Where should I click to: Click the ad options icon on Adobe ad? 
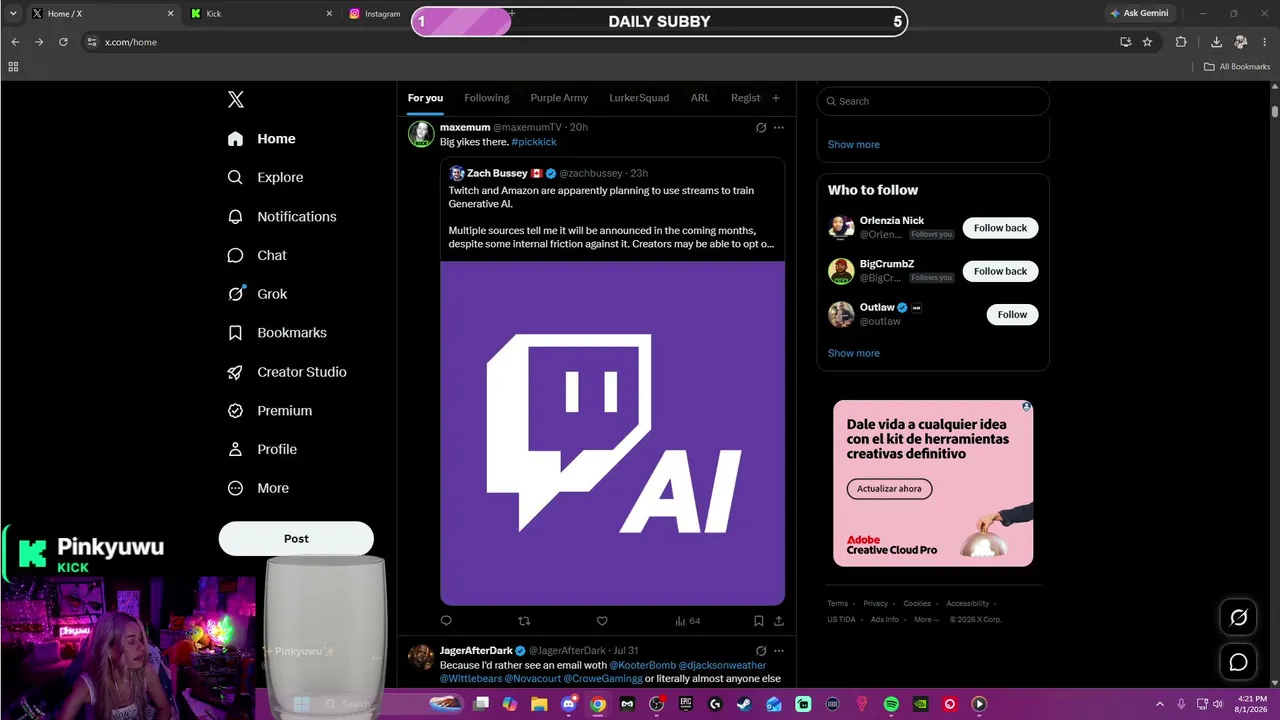click(1026, 407)
